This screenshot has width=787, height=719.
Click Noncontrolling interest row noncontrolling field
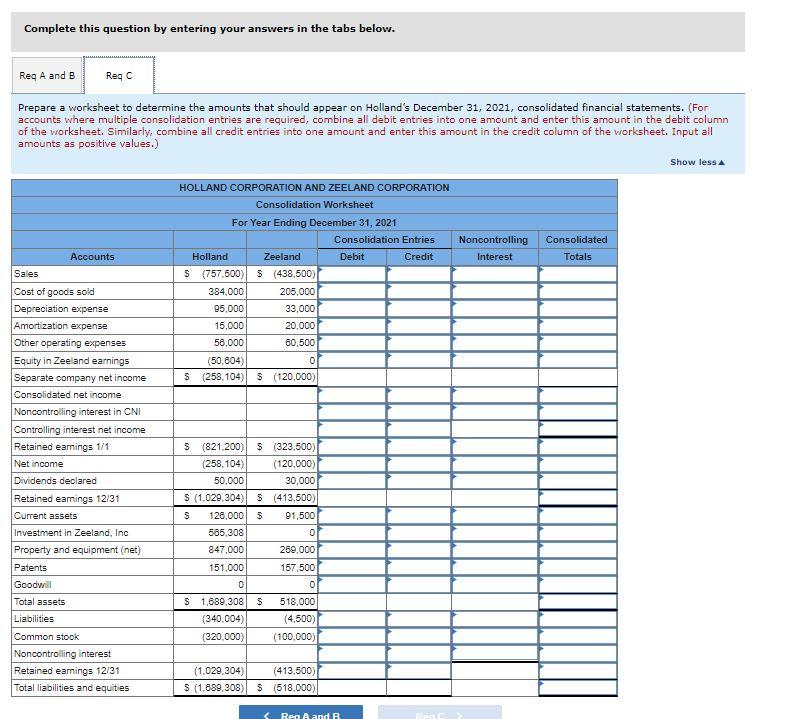[494, 653]
